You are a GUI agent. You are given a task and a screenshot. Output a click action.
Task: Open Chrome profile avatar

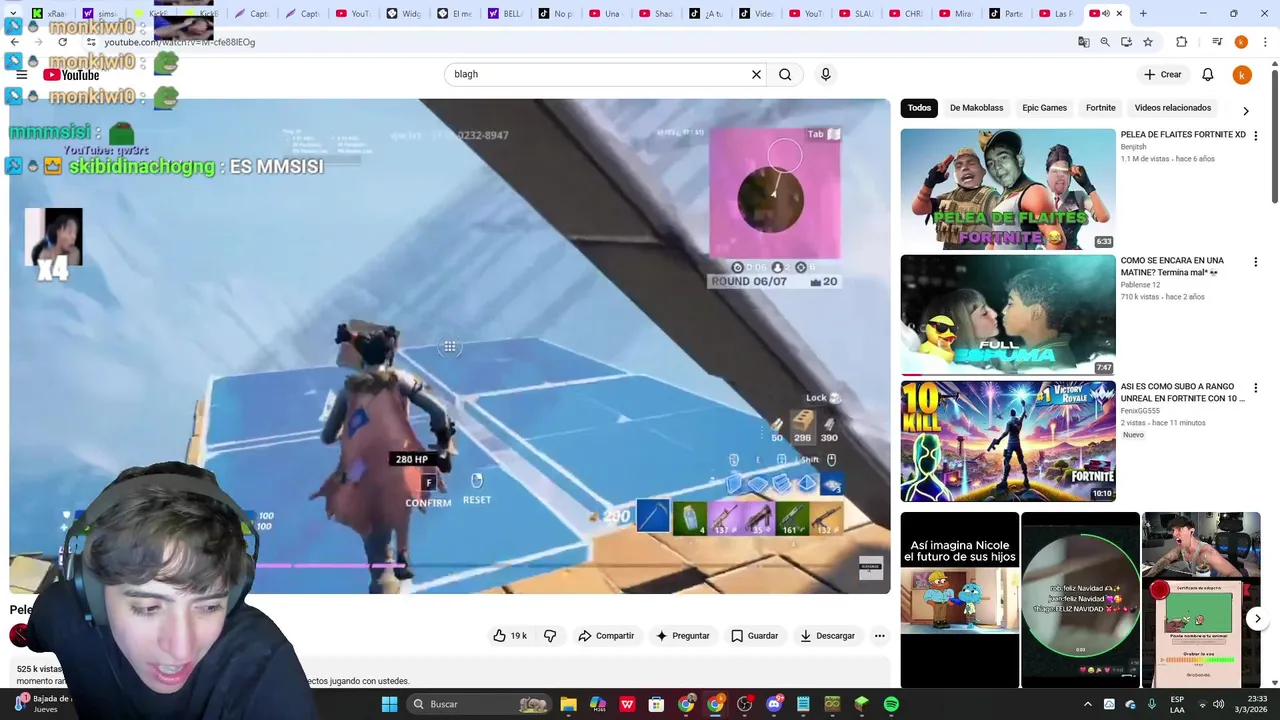[1241, 42]
